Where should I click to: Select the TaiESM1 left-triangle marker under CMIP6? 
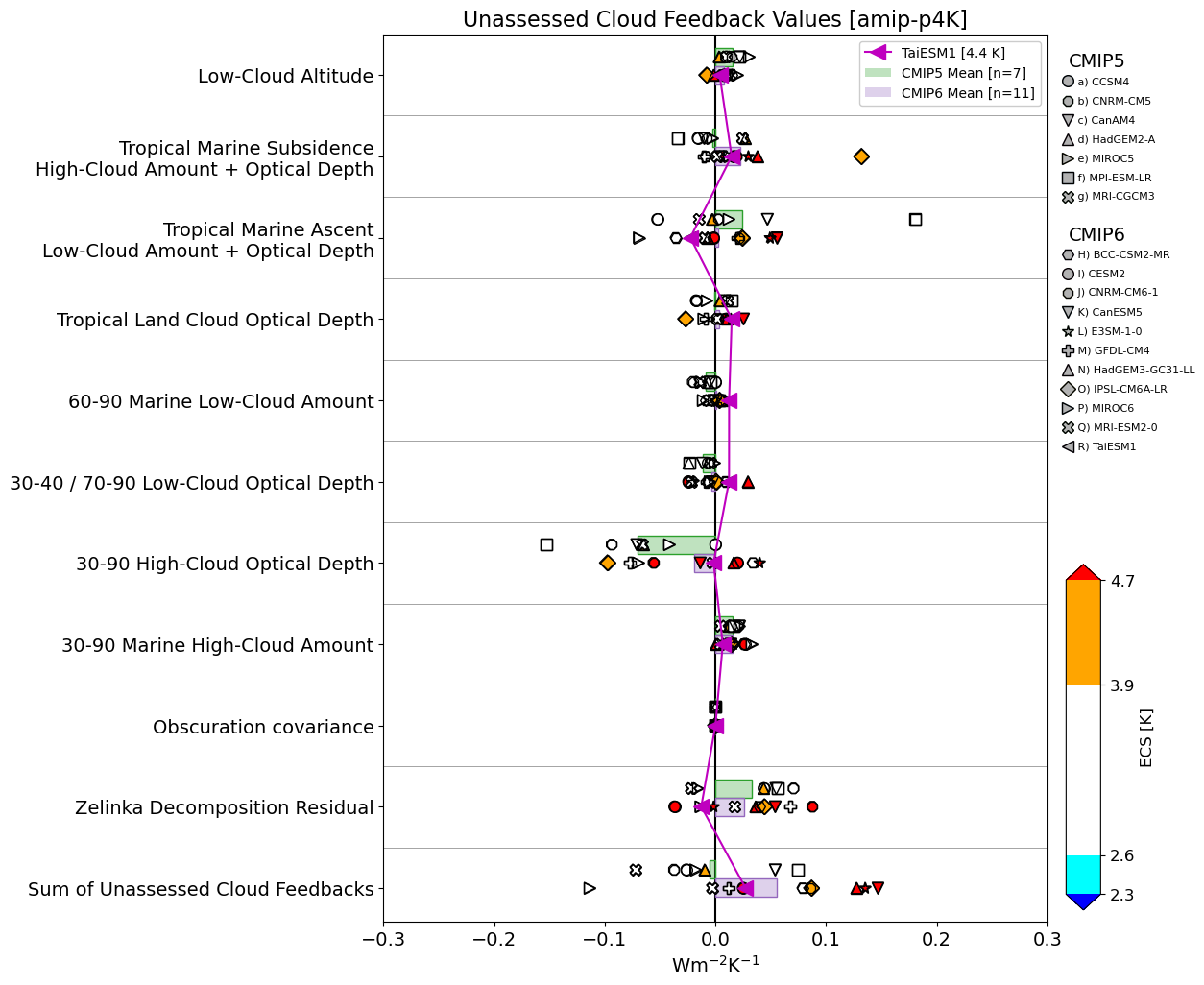click(x=1068, y=446)
